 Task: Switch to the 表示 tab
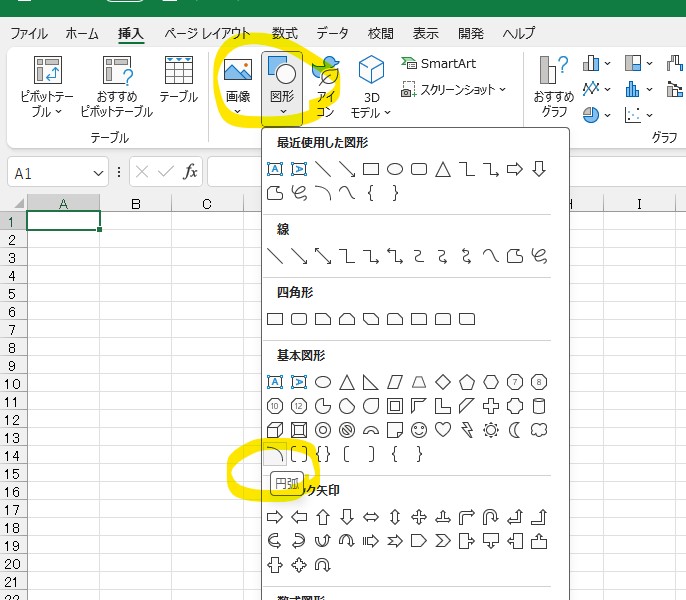(x=425, y=33)
